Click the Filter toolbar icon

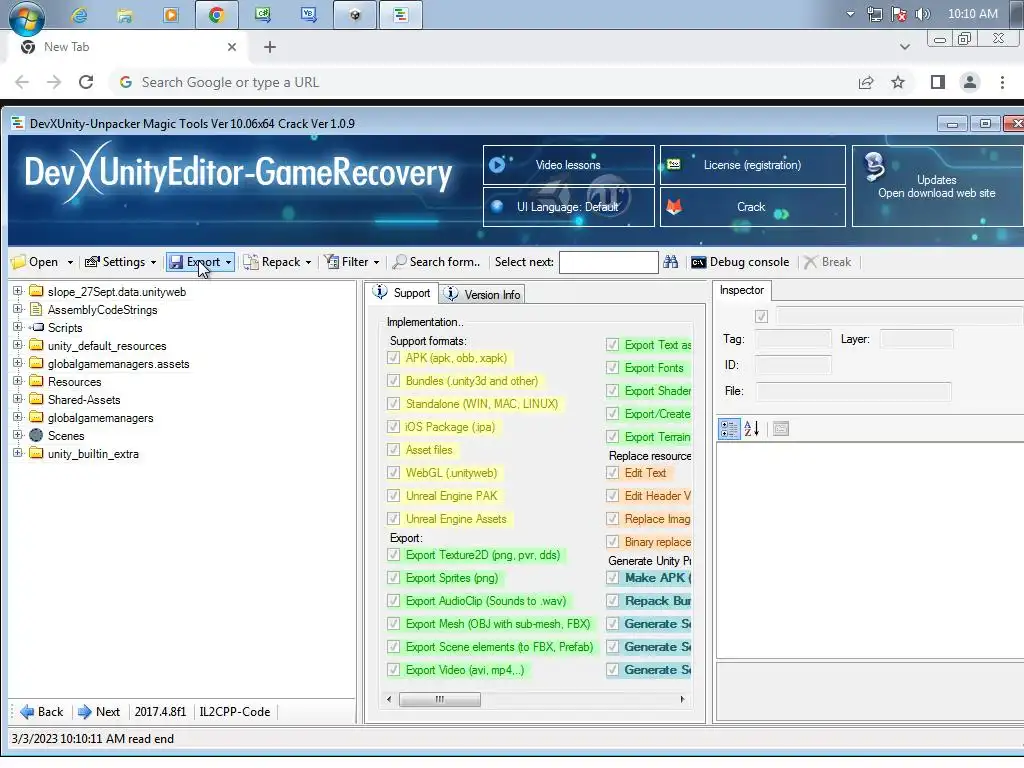332,262
